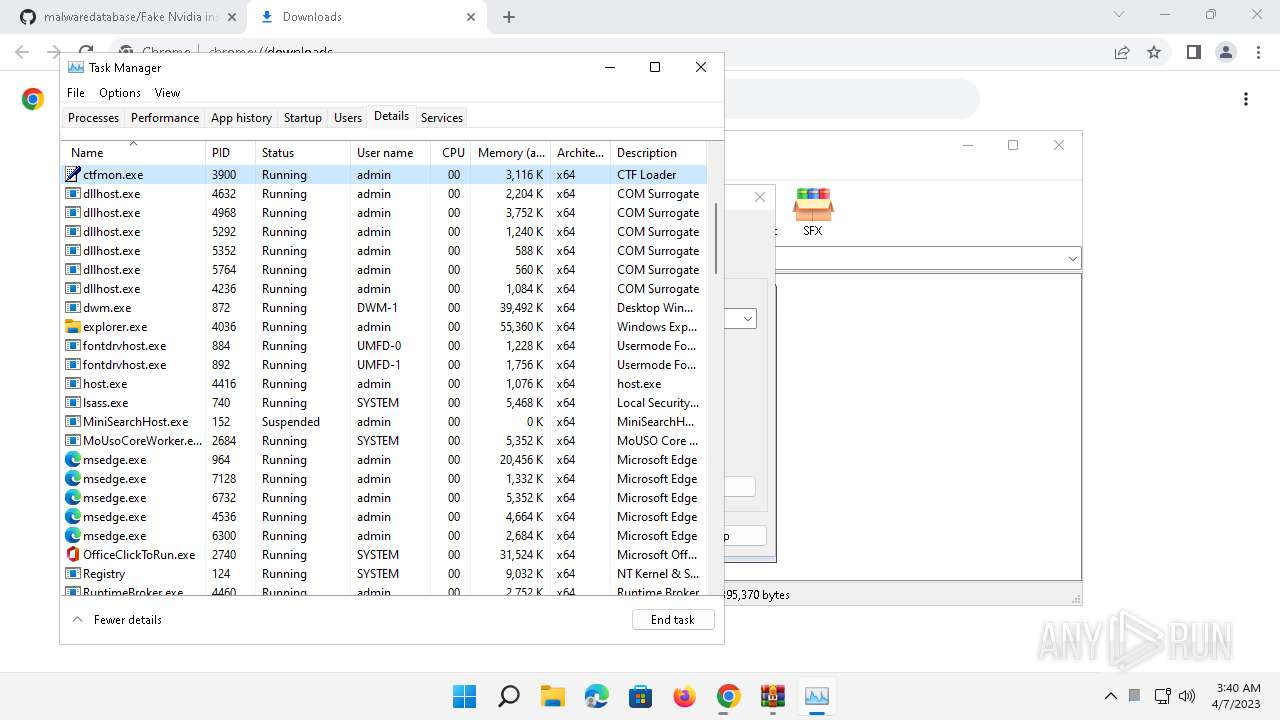
Task: Click the network icon in the system tray
Action: tap(1162, 696)
